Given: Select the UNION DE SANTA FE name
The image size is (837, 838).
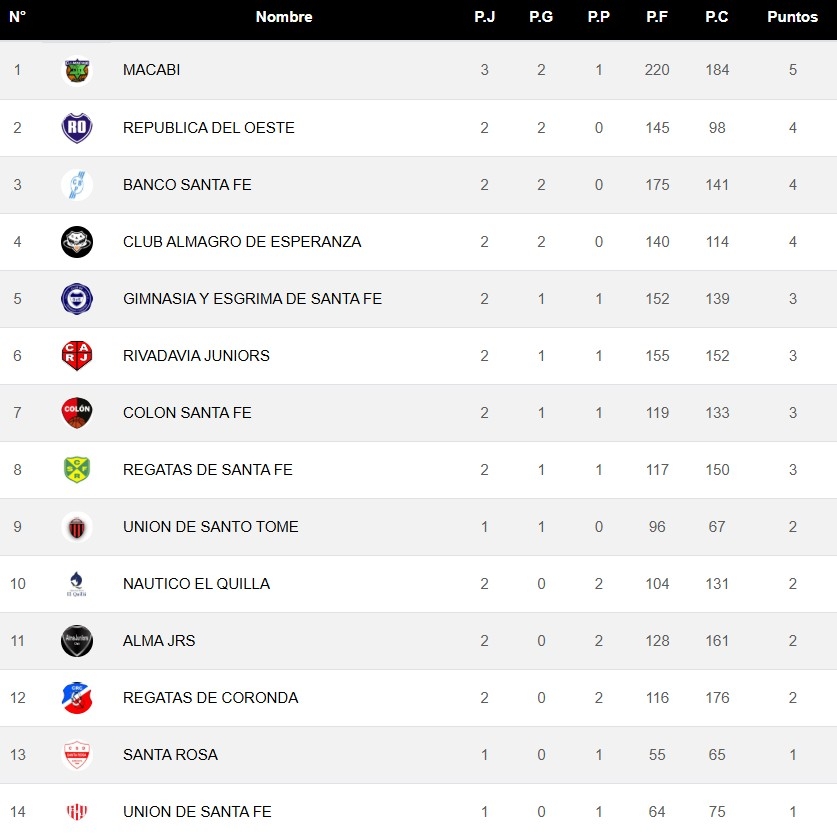Looking at the screenshot, I should click(197, 812).
